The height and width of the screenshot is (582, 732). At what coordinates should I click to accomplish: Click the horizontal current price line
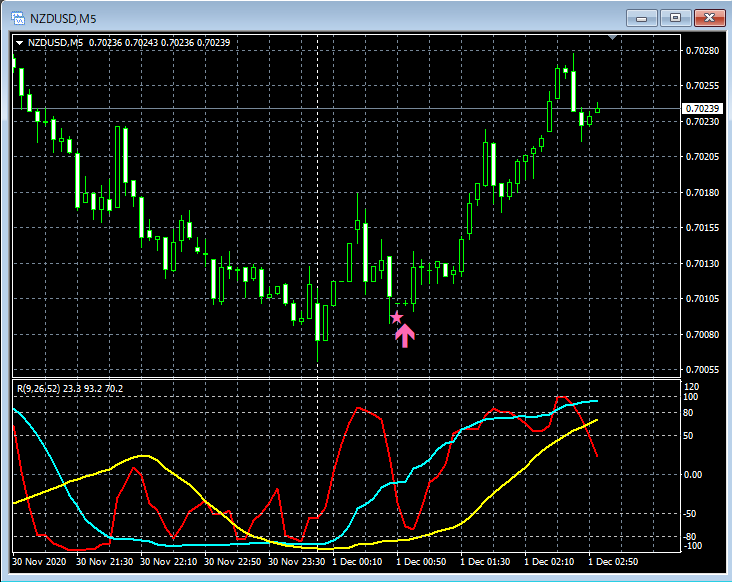coord(300,108)
